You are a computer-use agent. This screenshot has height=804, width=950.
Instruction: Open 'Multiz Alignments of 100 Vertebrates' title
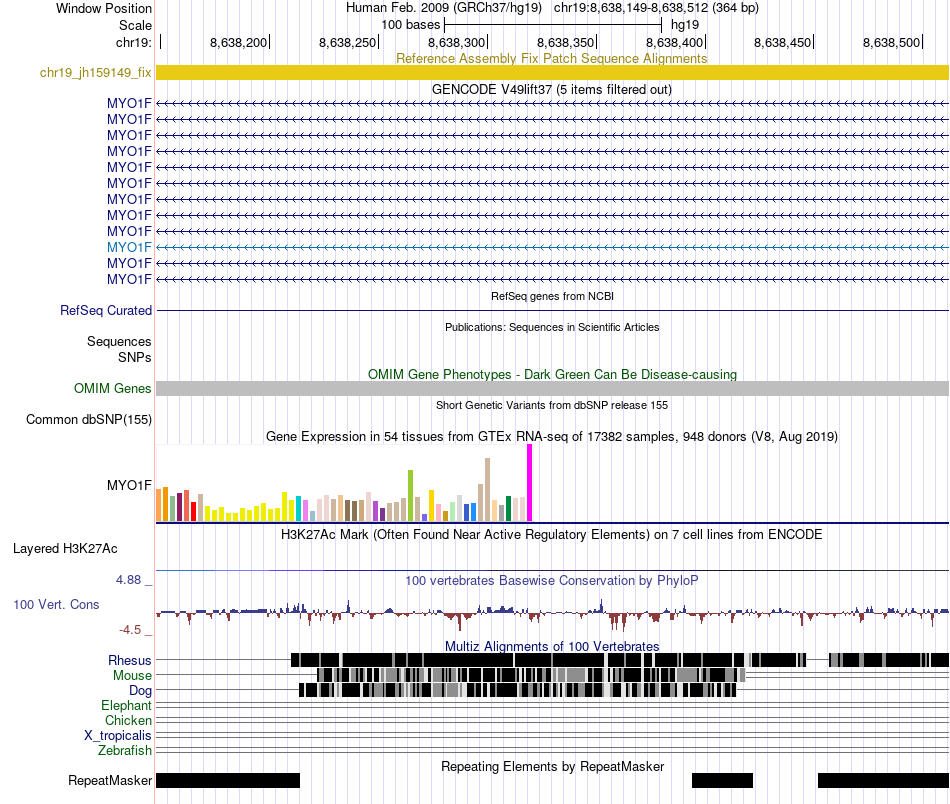(552, 646)
